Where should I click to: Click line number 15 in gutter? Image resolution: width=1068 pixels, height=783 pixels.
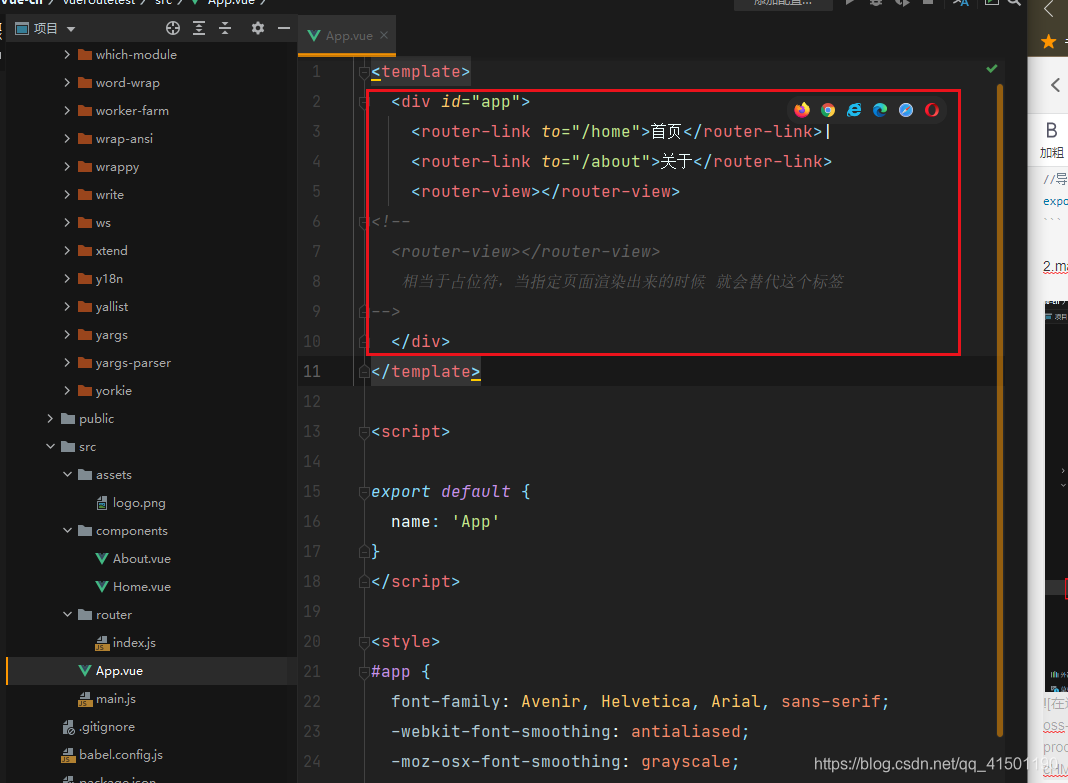coord(312,492)
